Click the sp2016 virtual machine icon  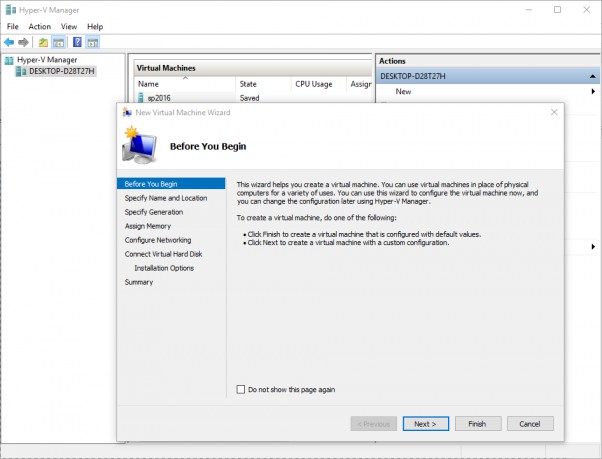click(x=141, y=98)
